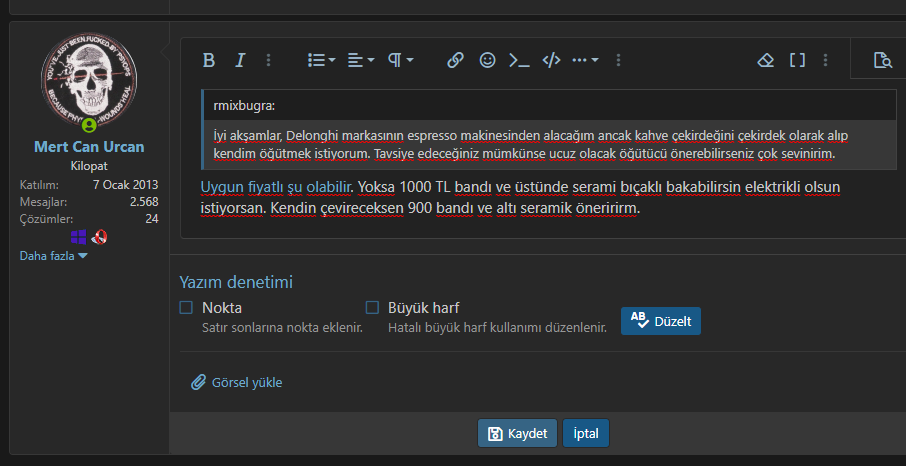
Task: Click the Yazım denetimi heading
Action: 236,282
